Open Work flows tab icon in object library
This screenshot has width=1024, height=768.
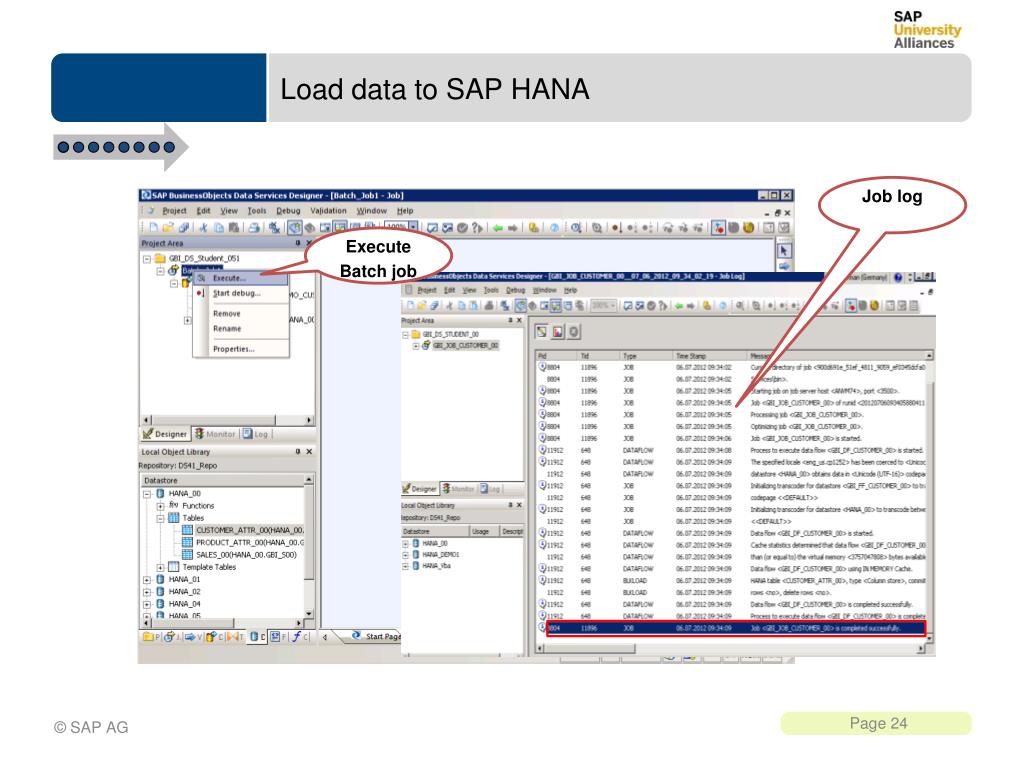coord(193,636)
